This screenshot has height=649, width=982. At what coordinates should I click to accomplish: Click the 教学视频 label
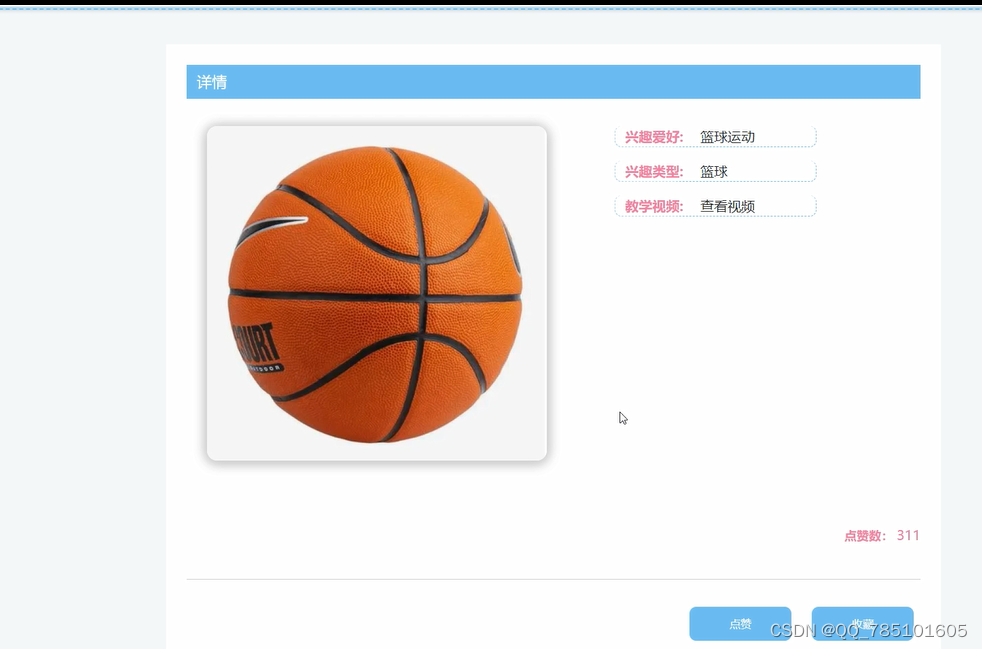pyautogui.click(x=653, y=206)
